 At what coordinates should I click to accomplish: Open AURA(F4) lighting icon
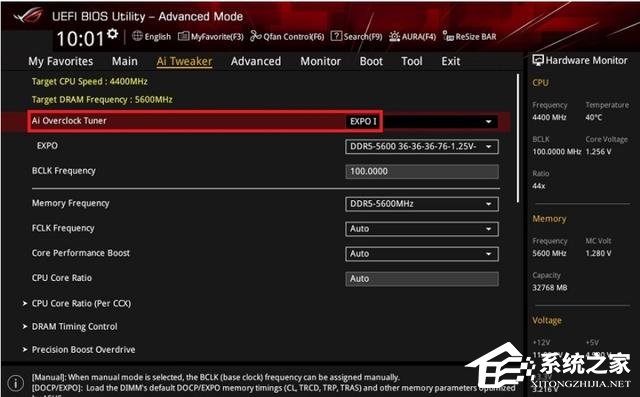[394, 36]
